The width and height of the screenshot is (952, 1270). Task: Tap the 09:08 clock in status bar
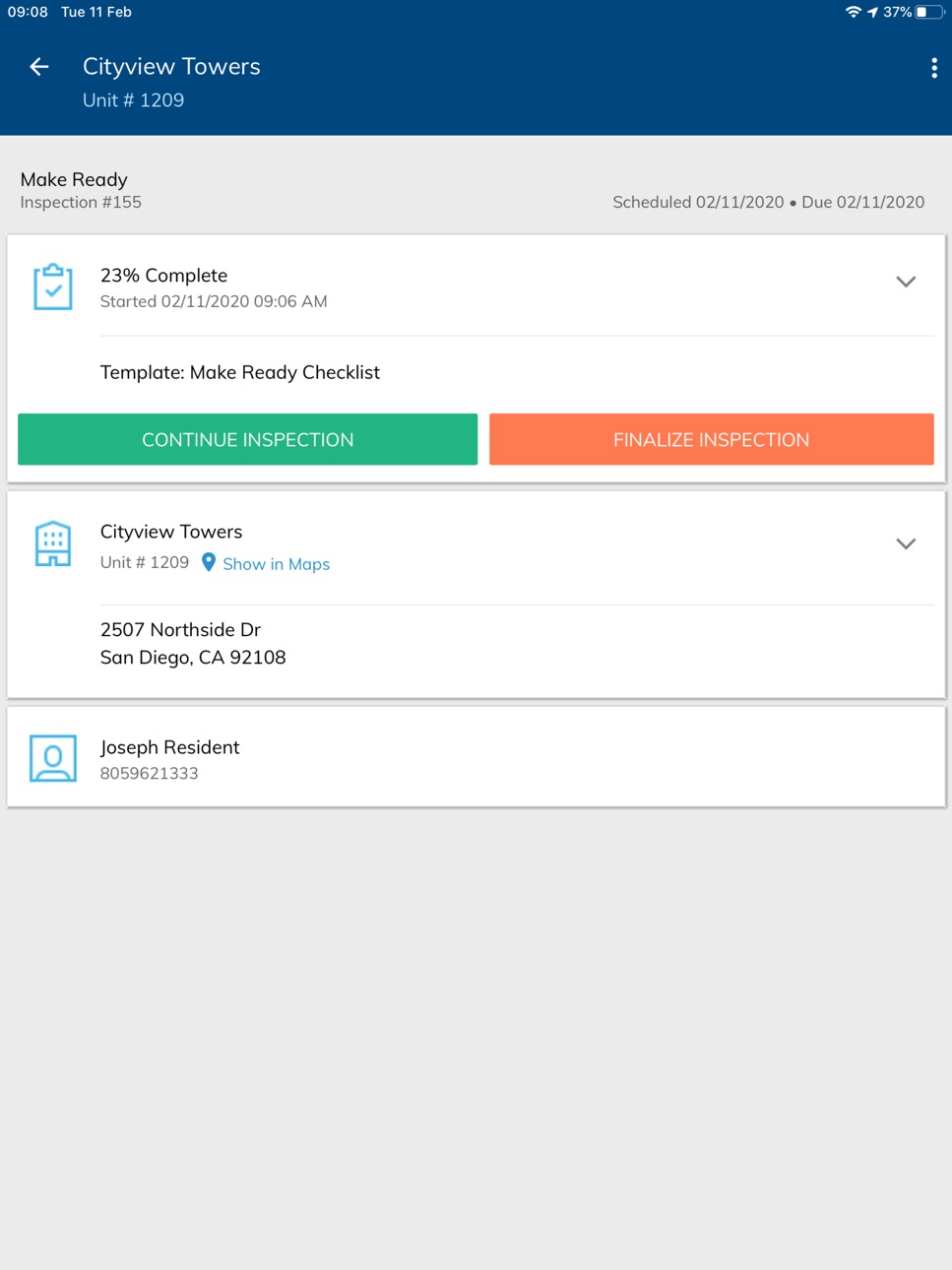click(28, 12)
